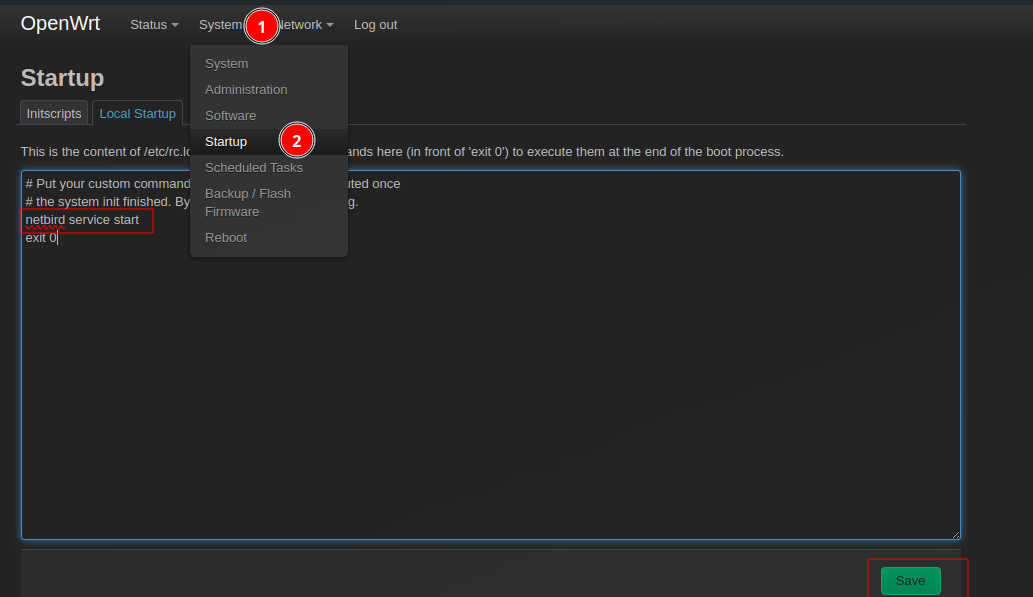The width and height of the screenshot is (1033, 597).
Task: Expand the Network dropdown menu
Action: (299, 24)
